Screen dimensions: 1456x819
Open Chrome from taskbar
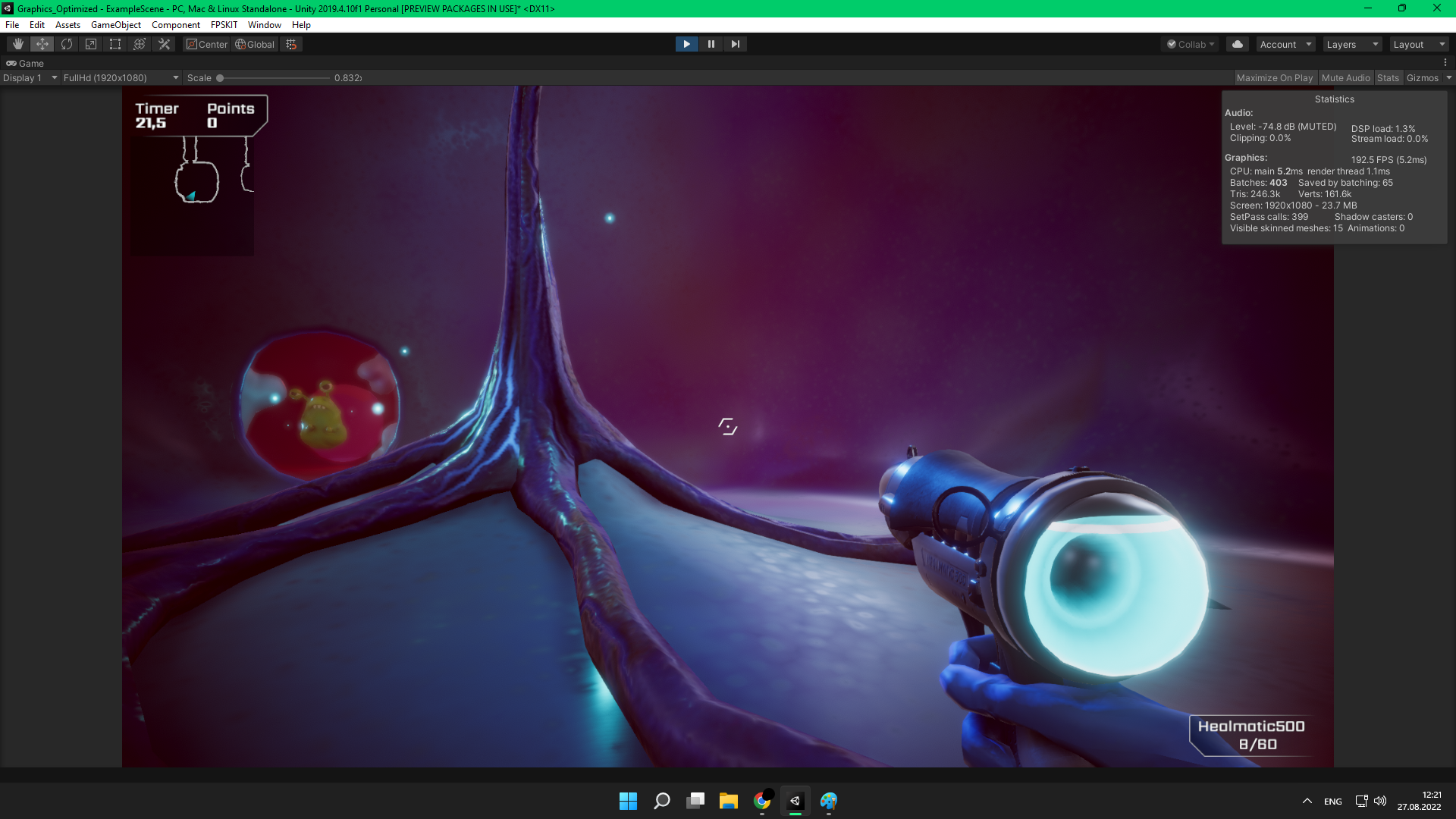pos(762,801)
